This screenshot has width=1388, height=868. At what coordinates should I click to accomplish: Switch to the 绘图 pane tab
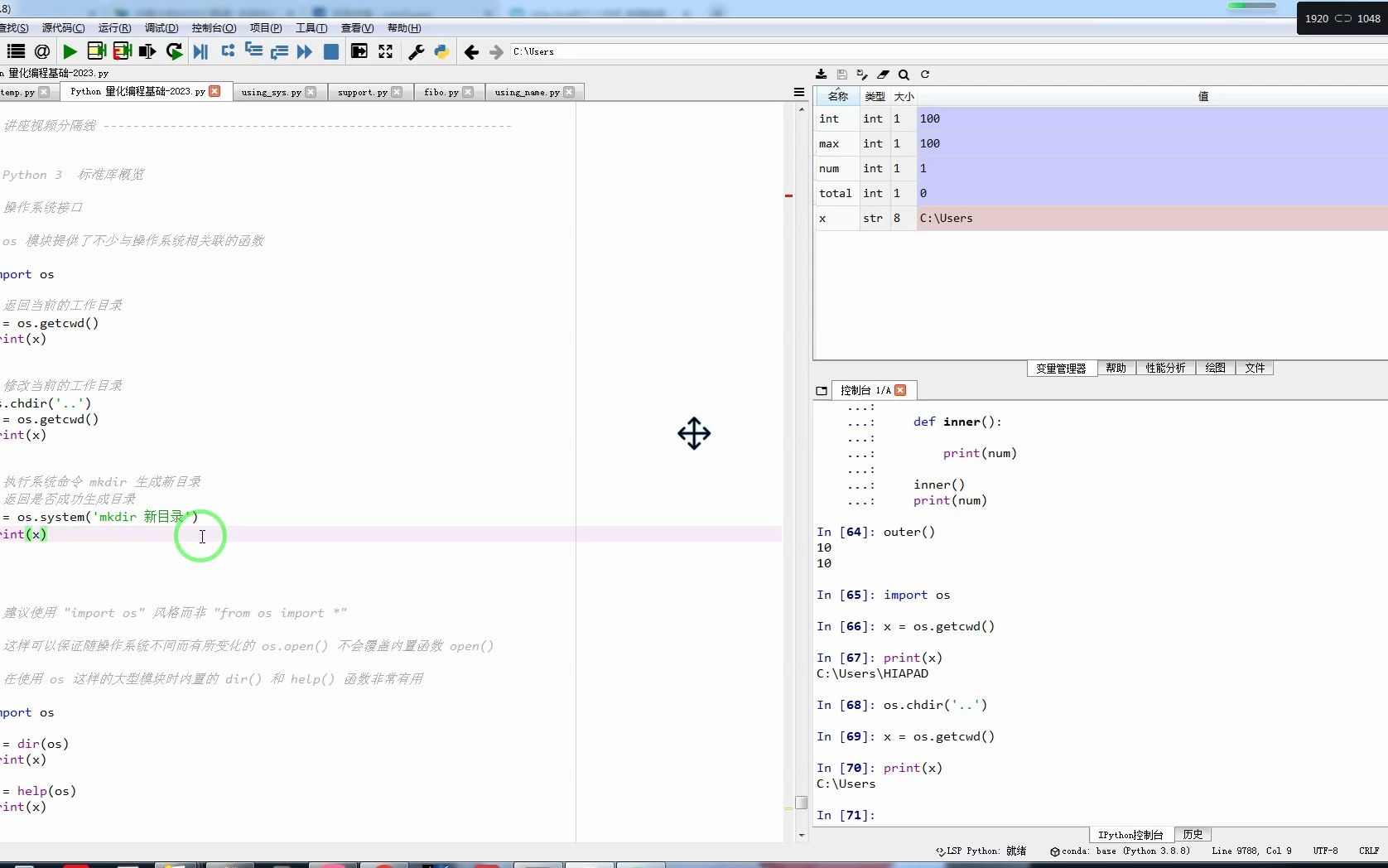(1215, 368)
